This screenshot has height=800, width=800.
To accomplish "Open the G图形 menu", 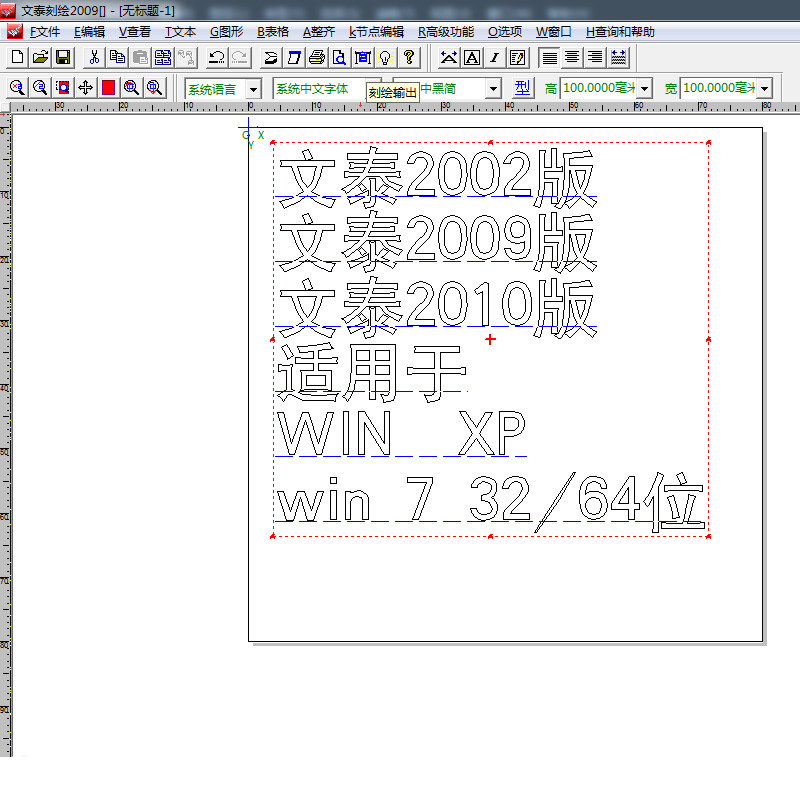I will pyautogui.click(x=227, y=32).
